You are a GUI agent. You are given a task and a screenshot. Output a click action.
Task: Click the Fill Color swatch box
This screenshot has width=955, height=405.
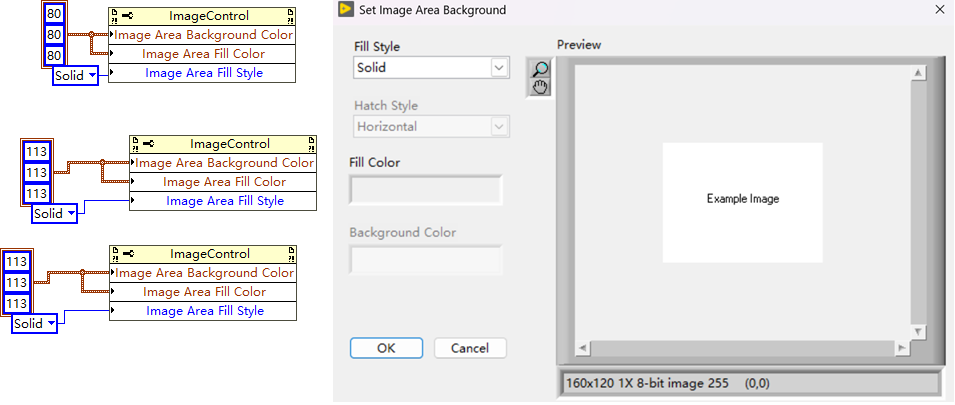425,190
